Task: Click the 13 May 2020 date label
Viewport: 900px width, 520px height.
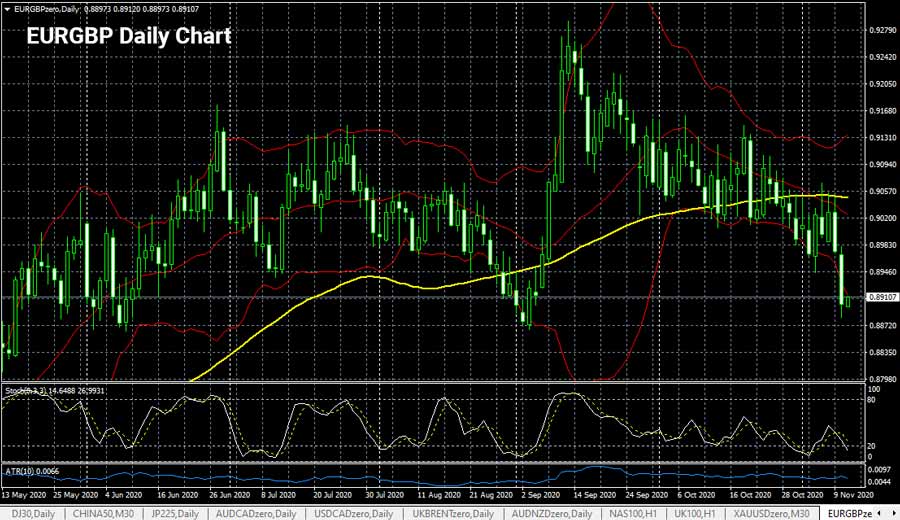Action: click(24, 495)
